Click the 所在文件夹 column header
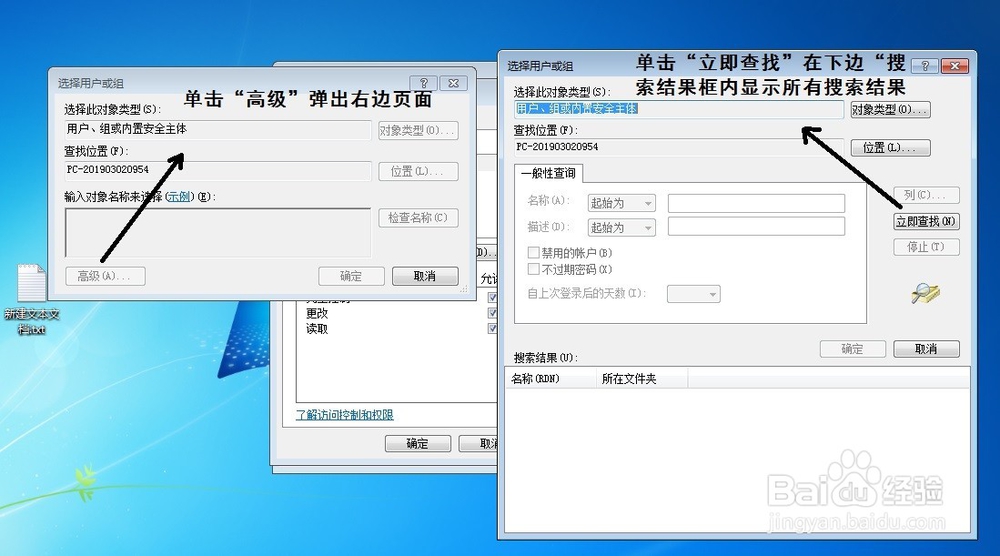 (642, 379)
